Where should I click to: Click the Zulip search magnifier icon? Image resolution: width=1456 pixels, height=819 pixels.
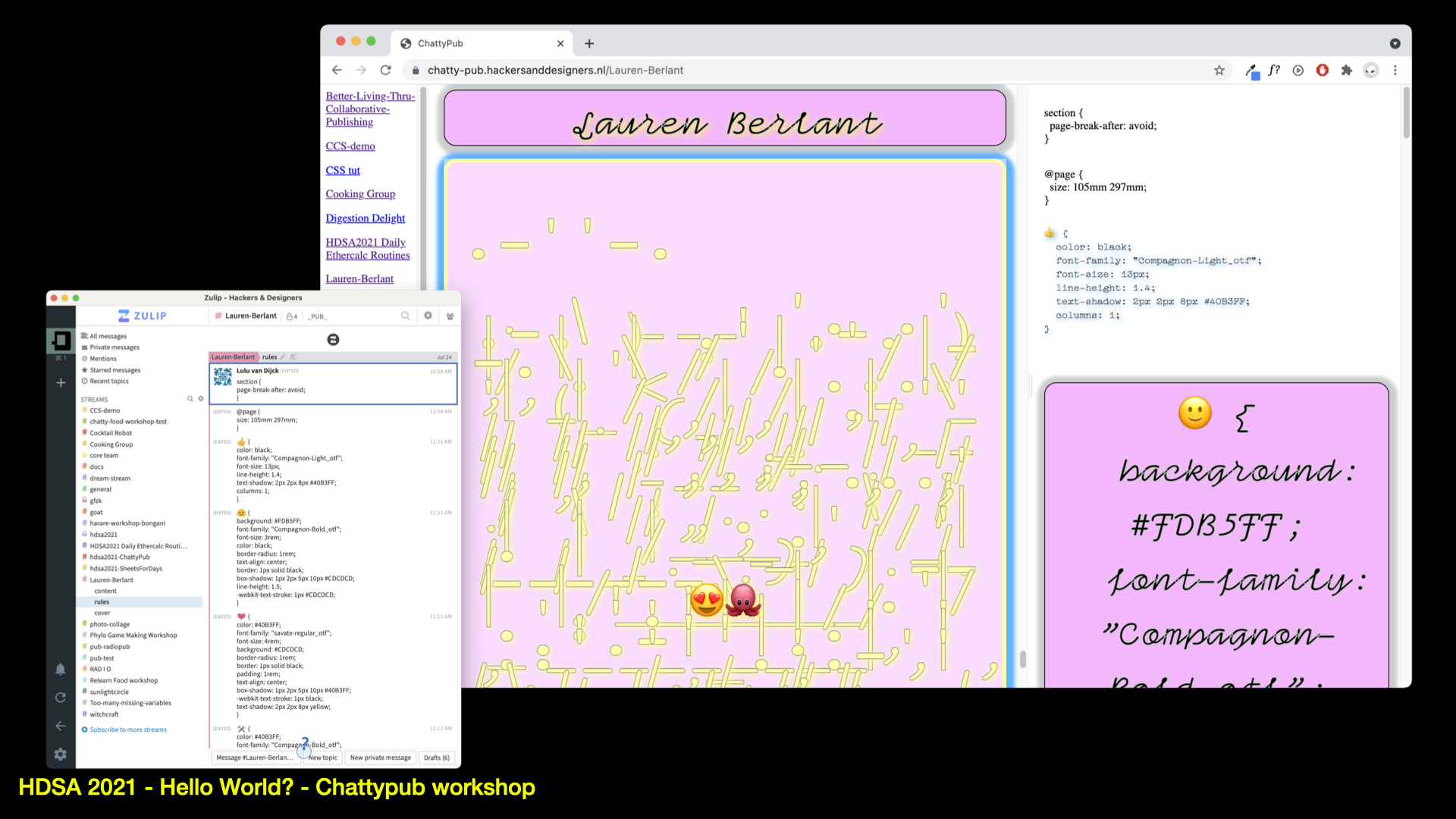(x=406, y=315)
